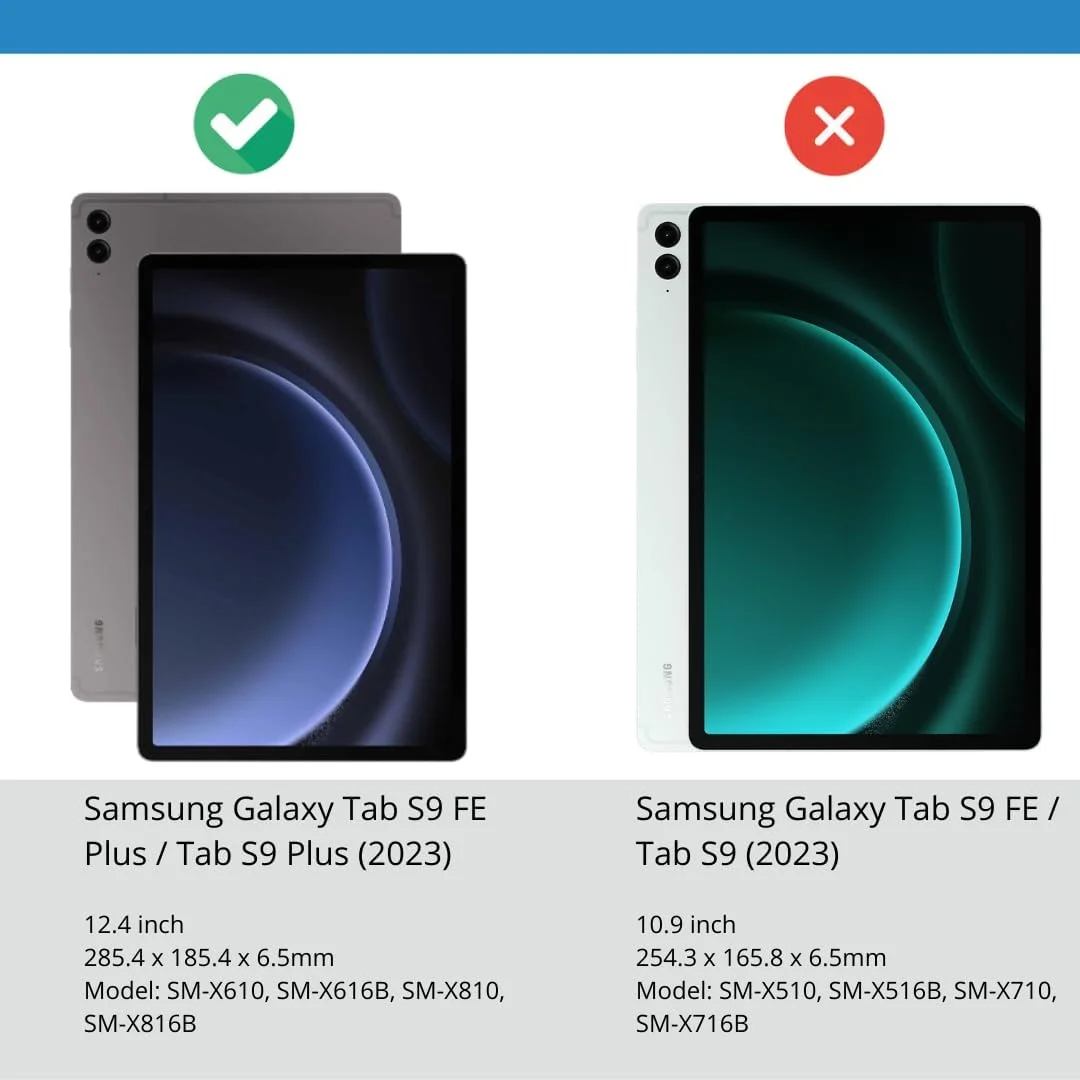Click the blue banner at the top
Viewport: 1080px width, 1080px height.
click(540, 26)
